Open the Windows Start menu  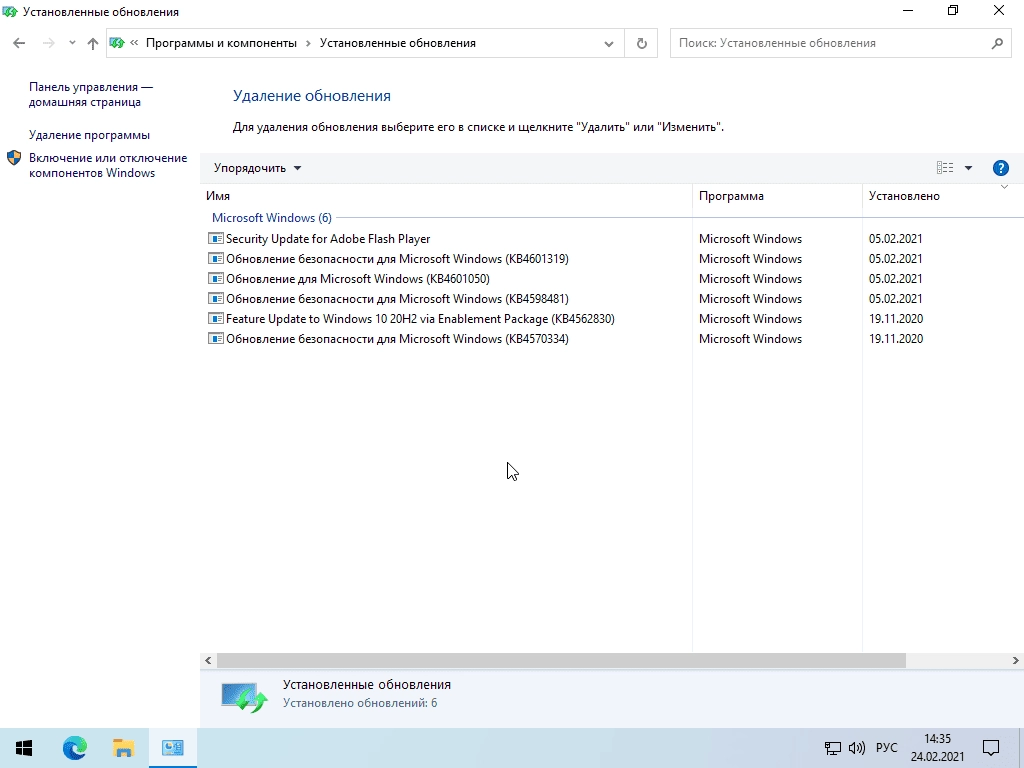[24, 748]
